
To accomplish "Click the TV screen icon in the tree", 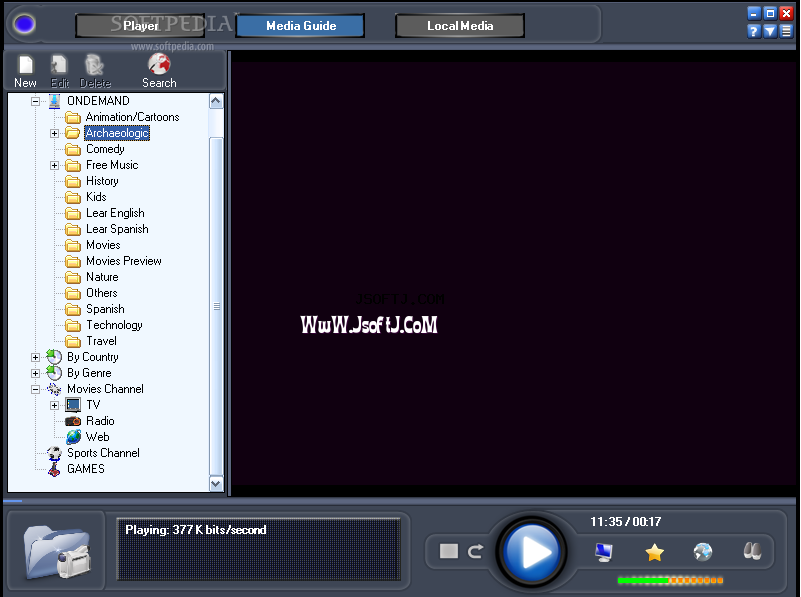I will (73, 405).
